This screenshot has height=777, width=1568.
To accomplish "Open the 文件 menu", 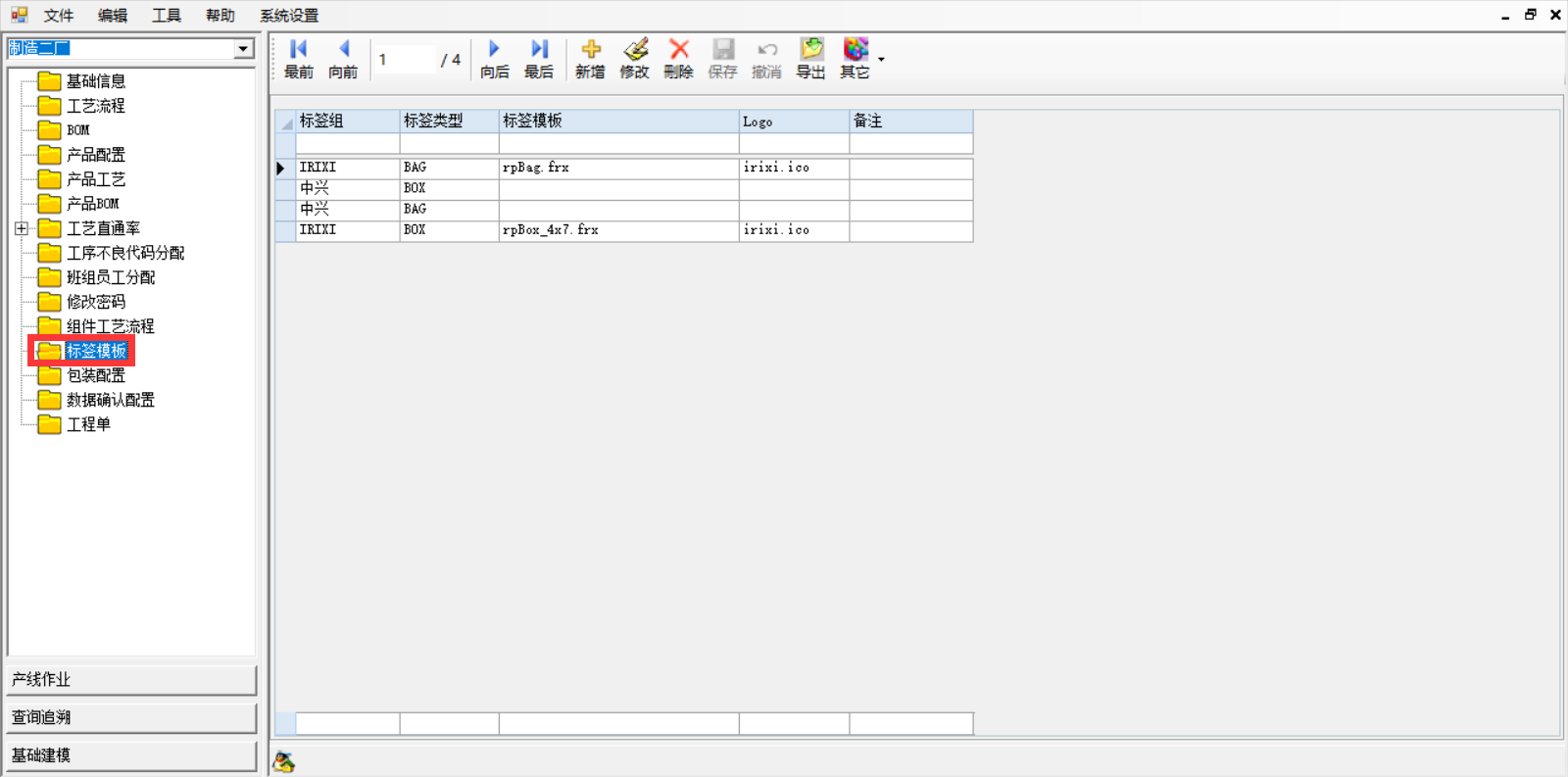I will [x=59, y=16].
